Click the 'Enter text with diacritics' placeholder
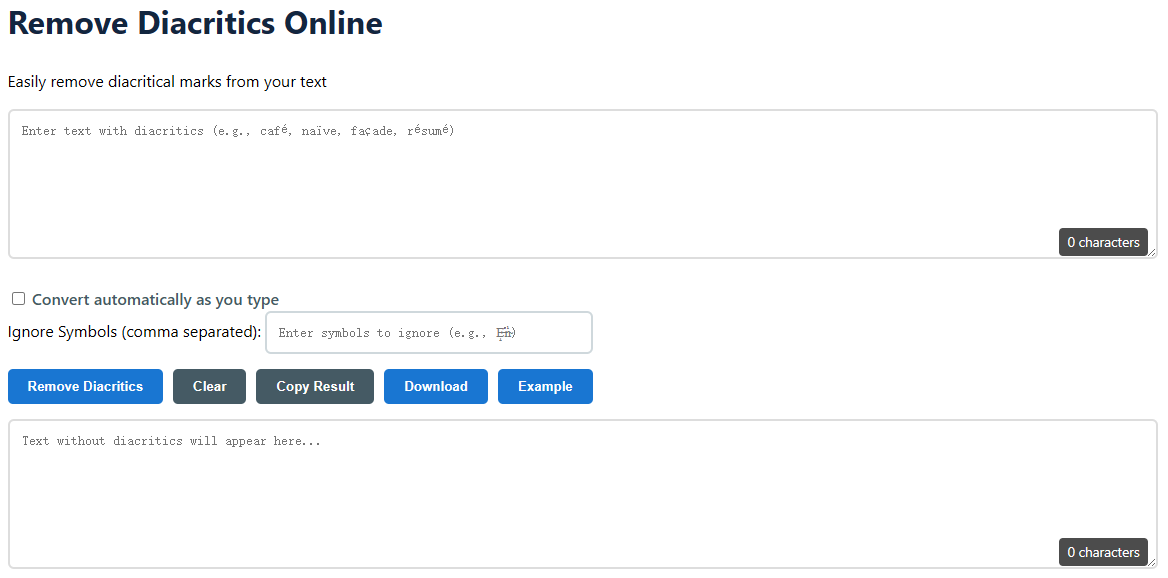1168x578 pixels. tap(237, 131)
